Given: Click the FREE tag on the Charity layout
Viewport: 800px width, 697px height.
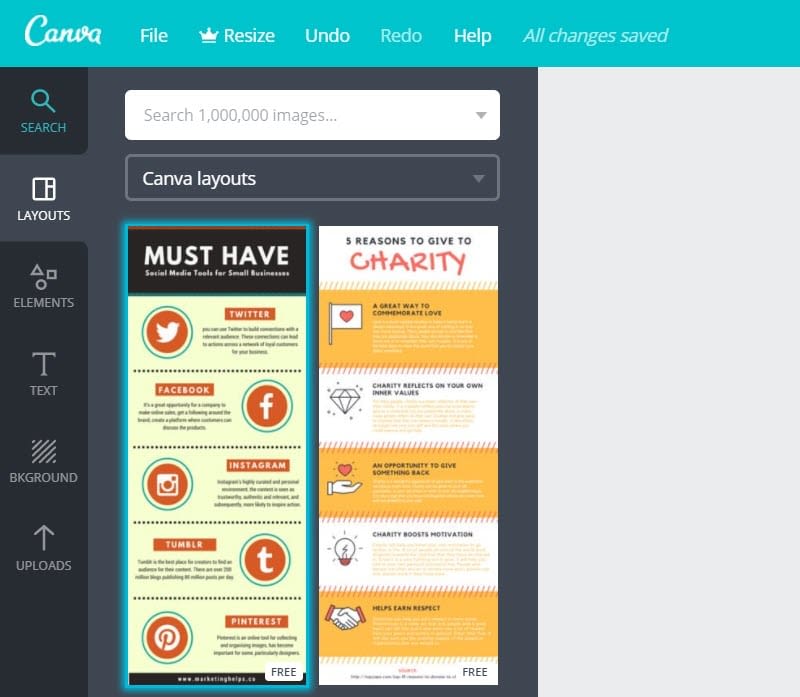Looking at the screenshot, I should 475,672.
